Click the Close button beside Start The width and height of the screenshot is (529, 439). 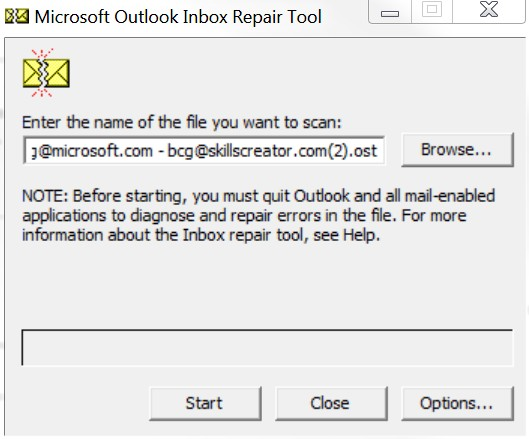(331, 403)
